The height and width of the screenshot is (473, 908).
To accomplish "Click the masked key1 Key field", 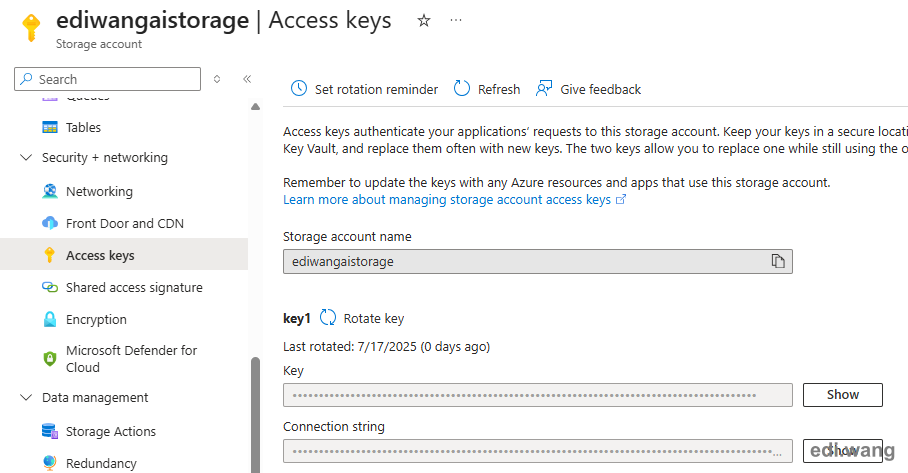I will point(537,395).
